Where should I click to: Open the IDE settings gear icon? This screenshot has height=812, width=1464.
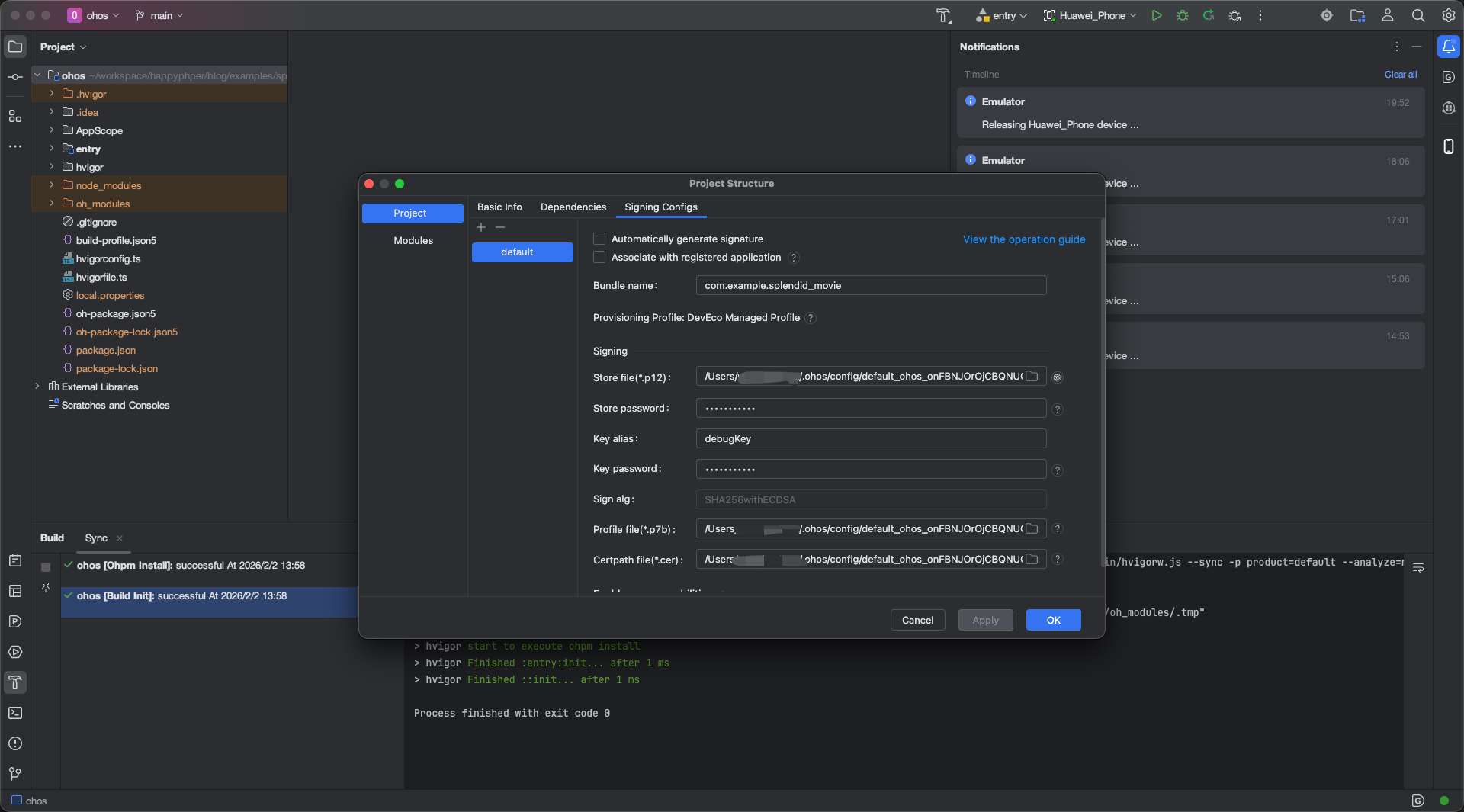tap(1448, 15)
